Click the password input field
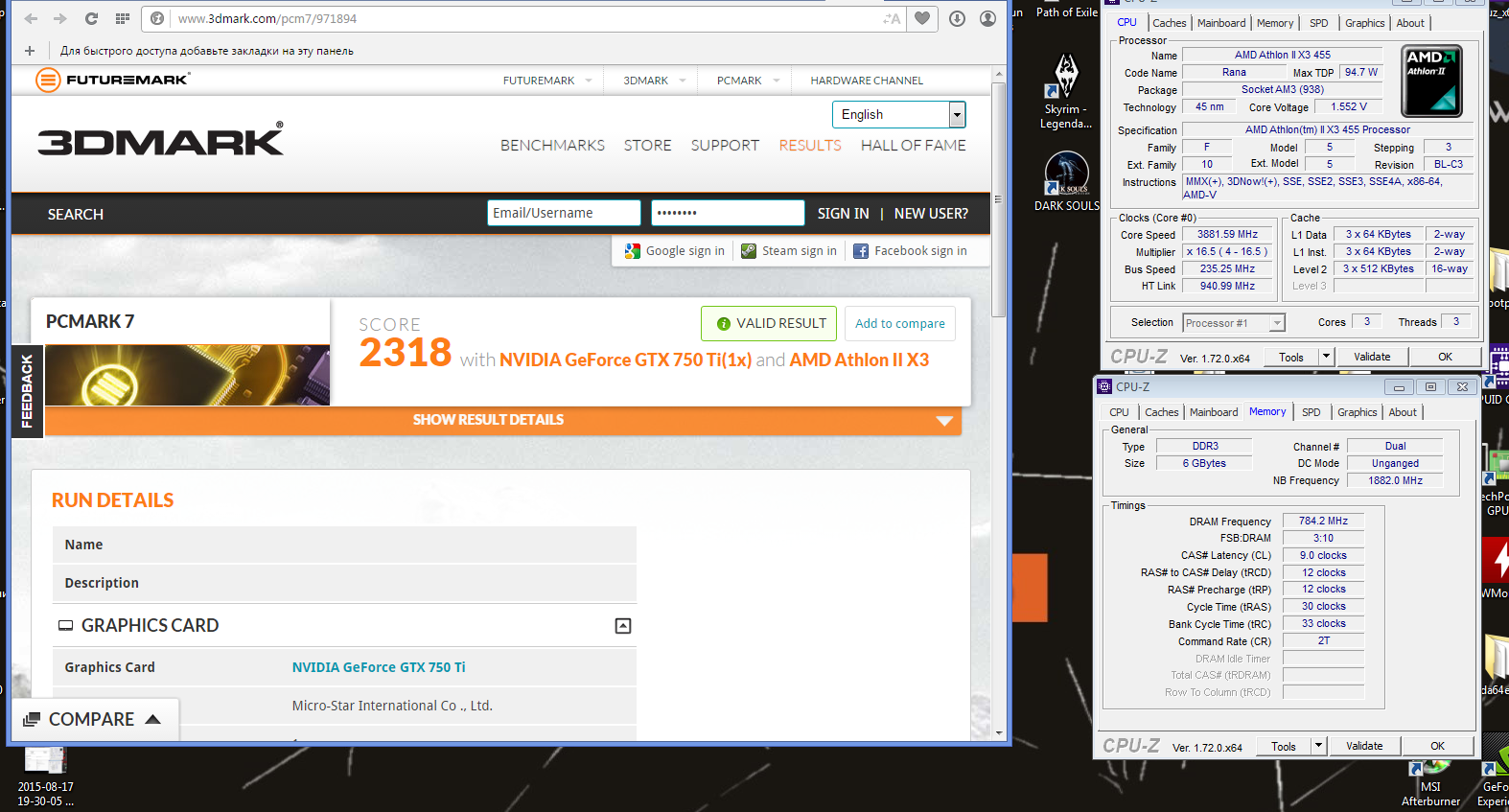 click(x=728, y=213)
